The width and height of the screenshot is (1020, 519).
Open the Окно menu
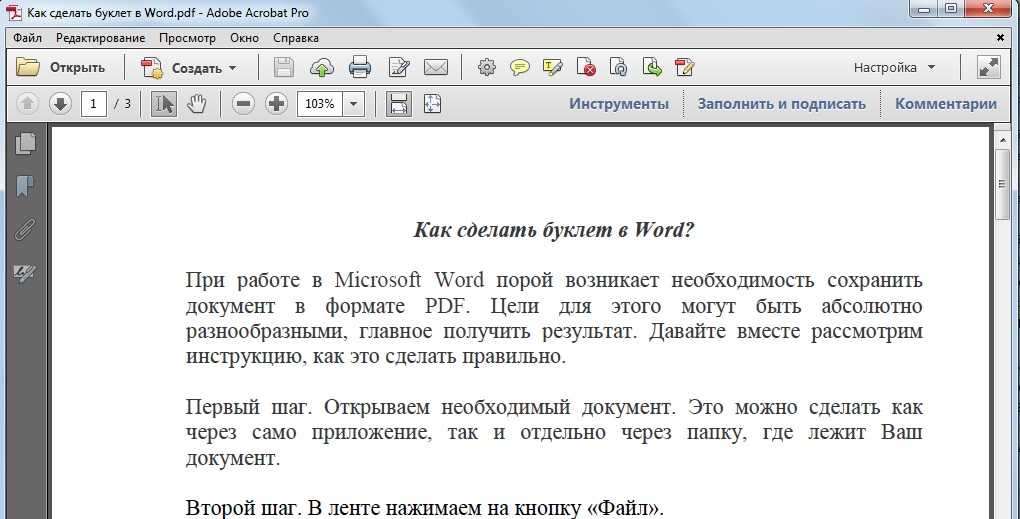(x=244, y=38)
